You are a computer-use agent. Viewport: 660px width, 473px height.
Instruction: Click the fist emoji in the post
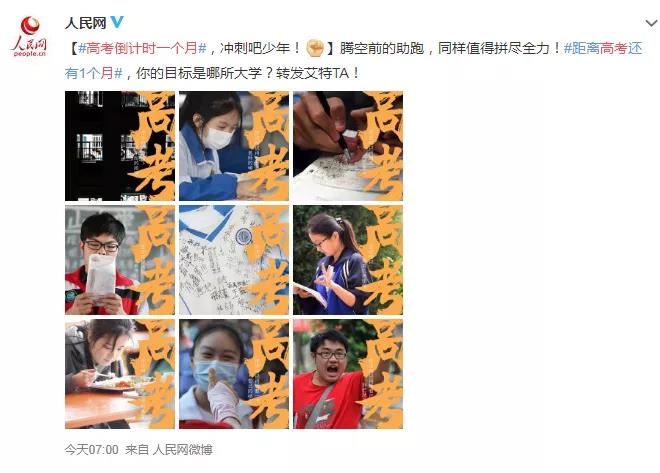click(x=314, y=48)
